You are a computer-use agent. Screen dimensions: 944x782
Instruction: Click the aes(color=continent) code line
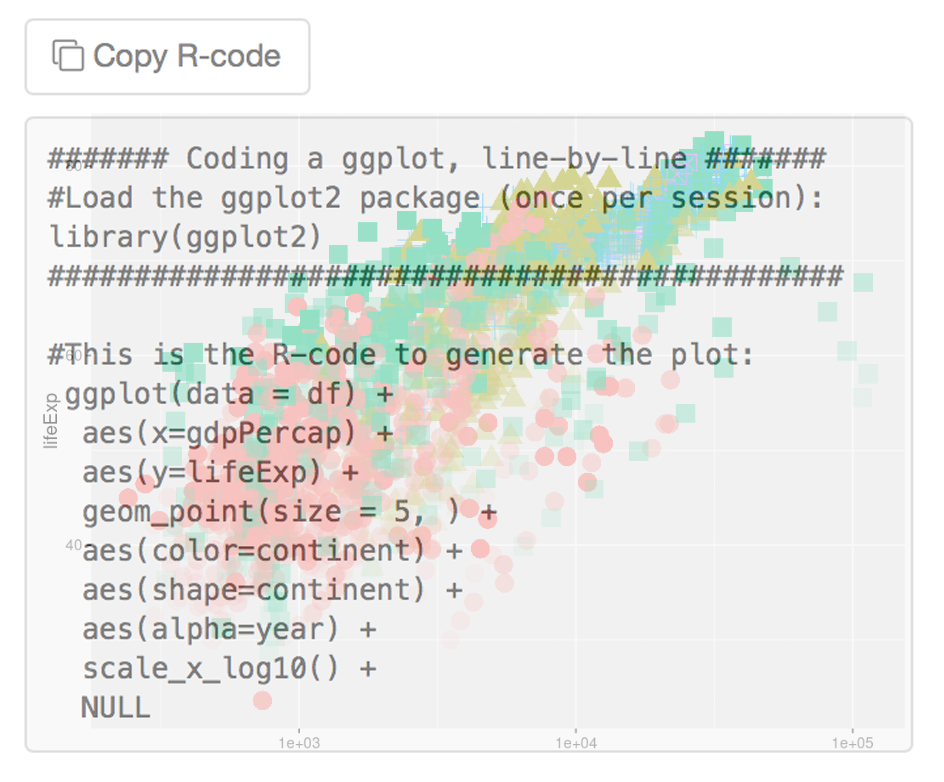coord(272,551)
